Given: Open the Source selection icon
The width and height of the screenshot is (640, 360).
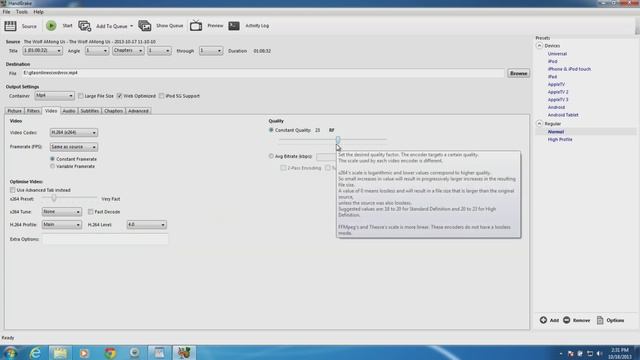Looking at the screenshot, I should click(x=10, y=26).
